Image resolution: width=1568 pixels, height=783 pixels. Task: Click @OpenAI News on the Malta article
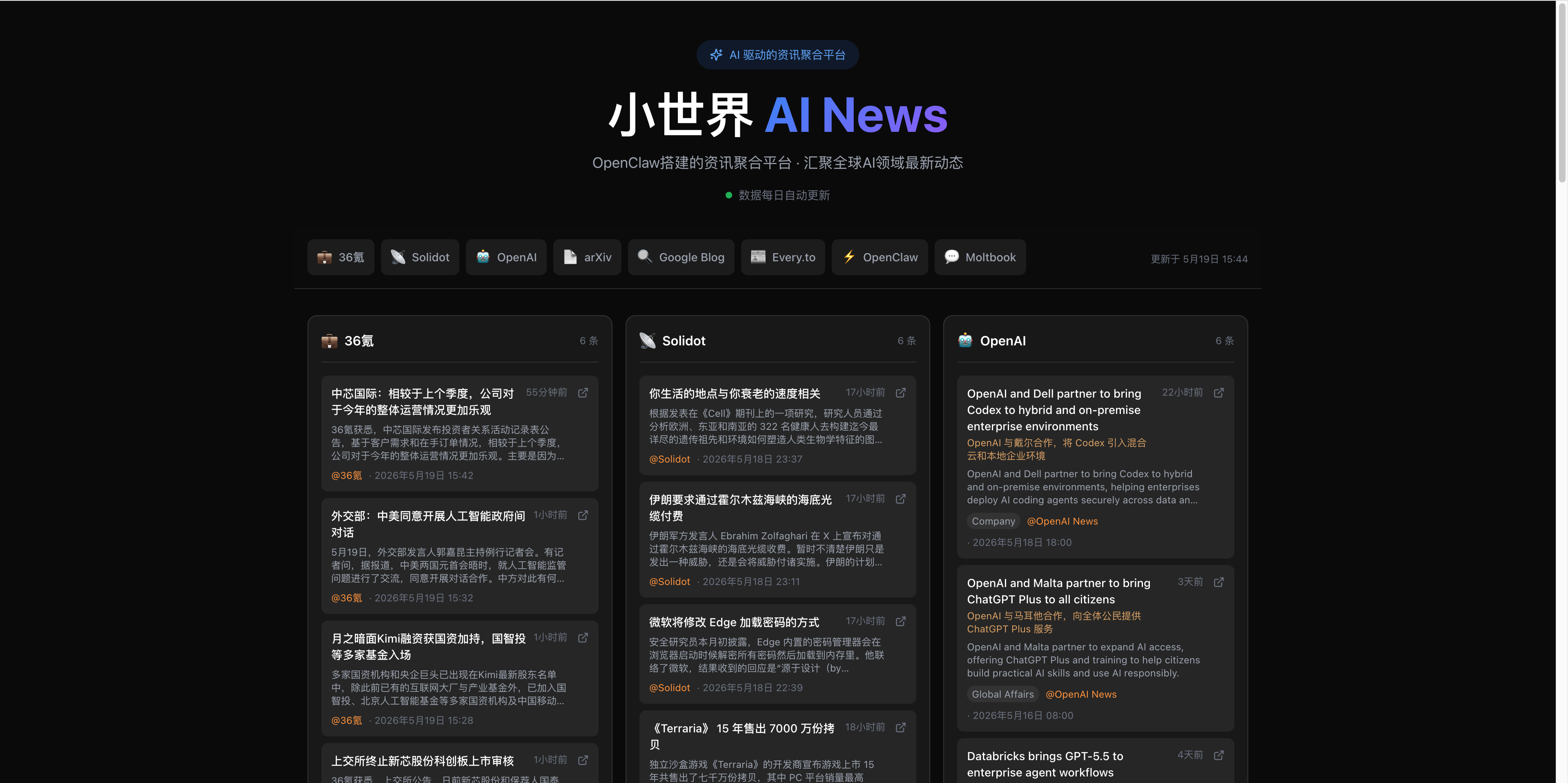pyautogui.click(x=1081, y=694)
